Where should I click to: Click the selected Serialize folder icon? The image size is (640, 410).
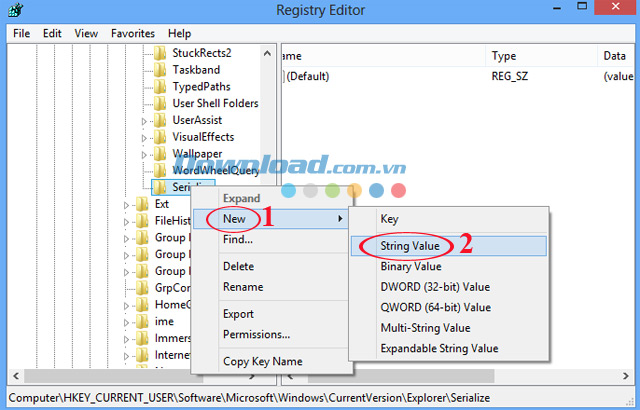click(x=160, y=187)
